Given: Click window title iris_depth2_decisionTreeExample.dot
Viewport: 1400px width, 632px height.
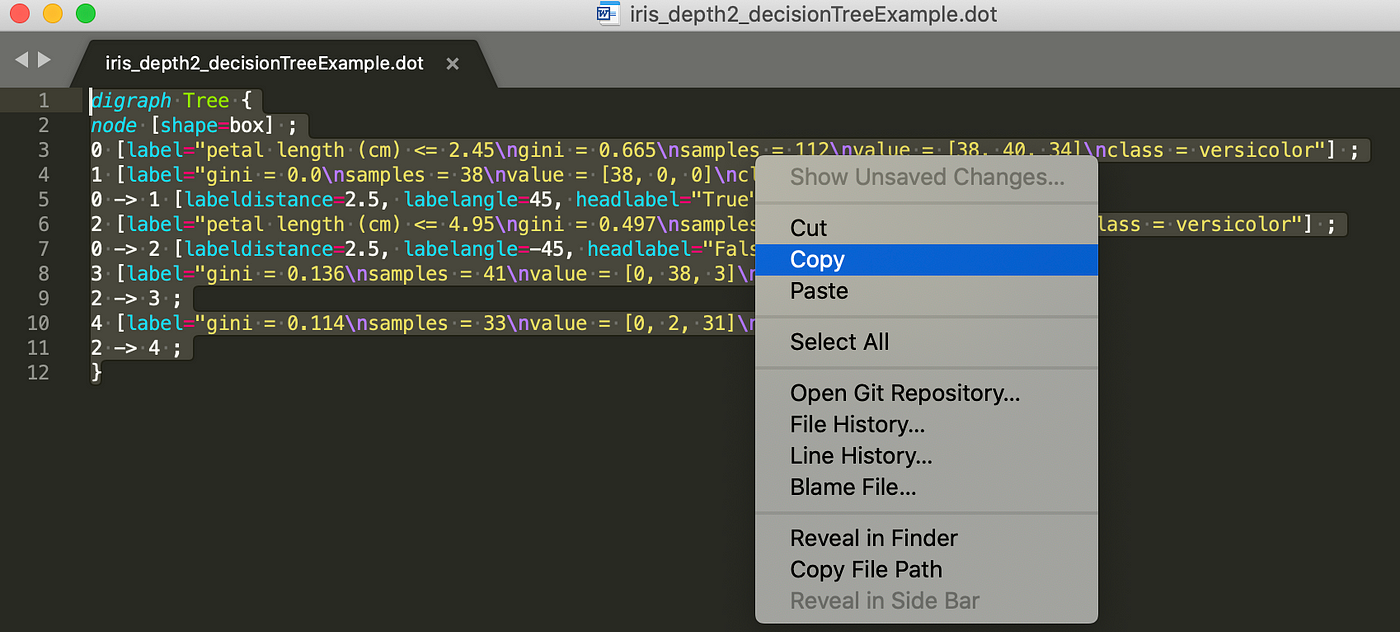Looking at the screenshot, I should 813,15.
